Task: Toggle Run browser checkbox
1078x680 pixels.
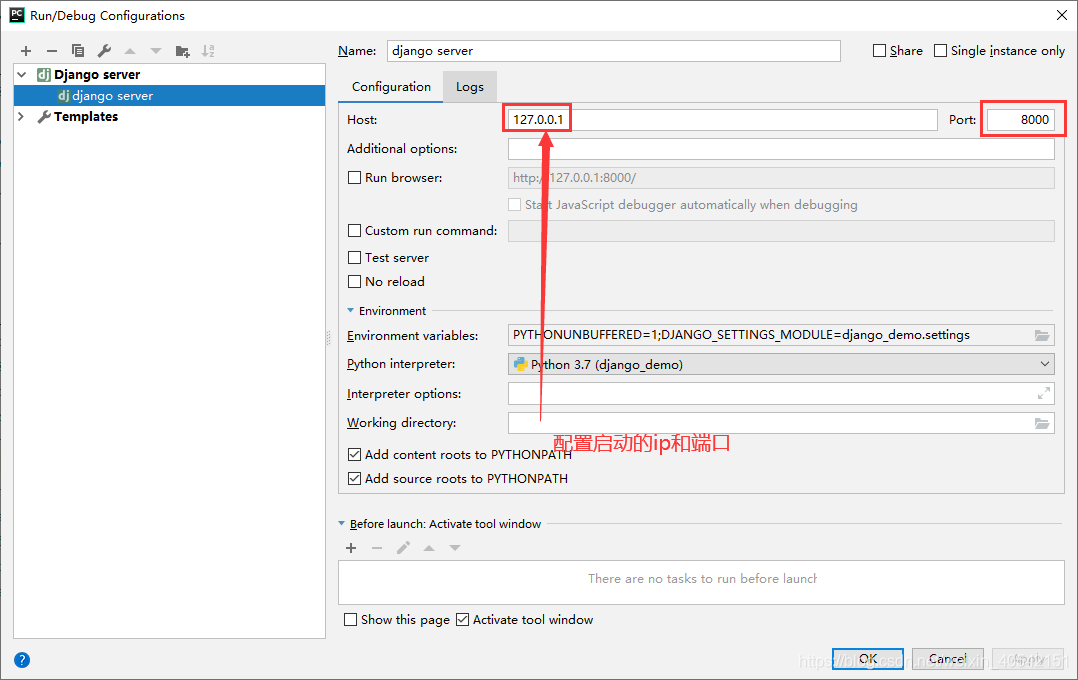Action: coord(355,177)
